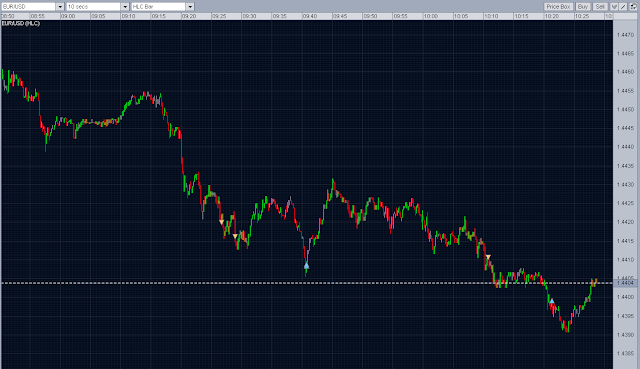Click the Sell button
This screenshot has width=640, height=369.
pyautogui.click(x=600, y=7)
